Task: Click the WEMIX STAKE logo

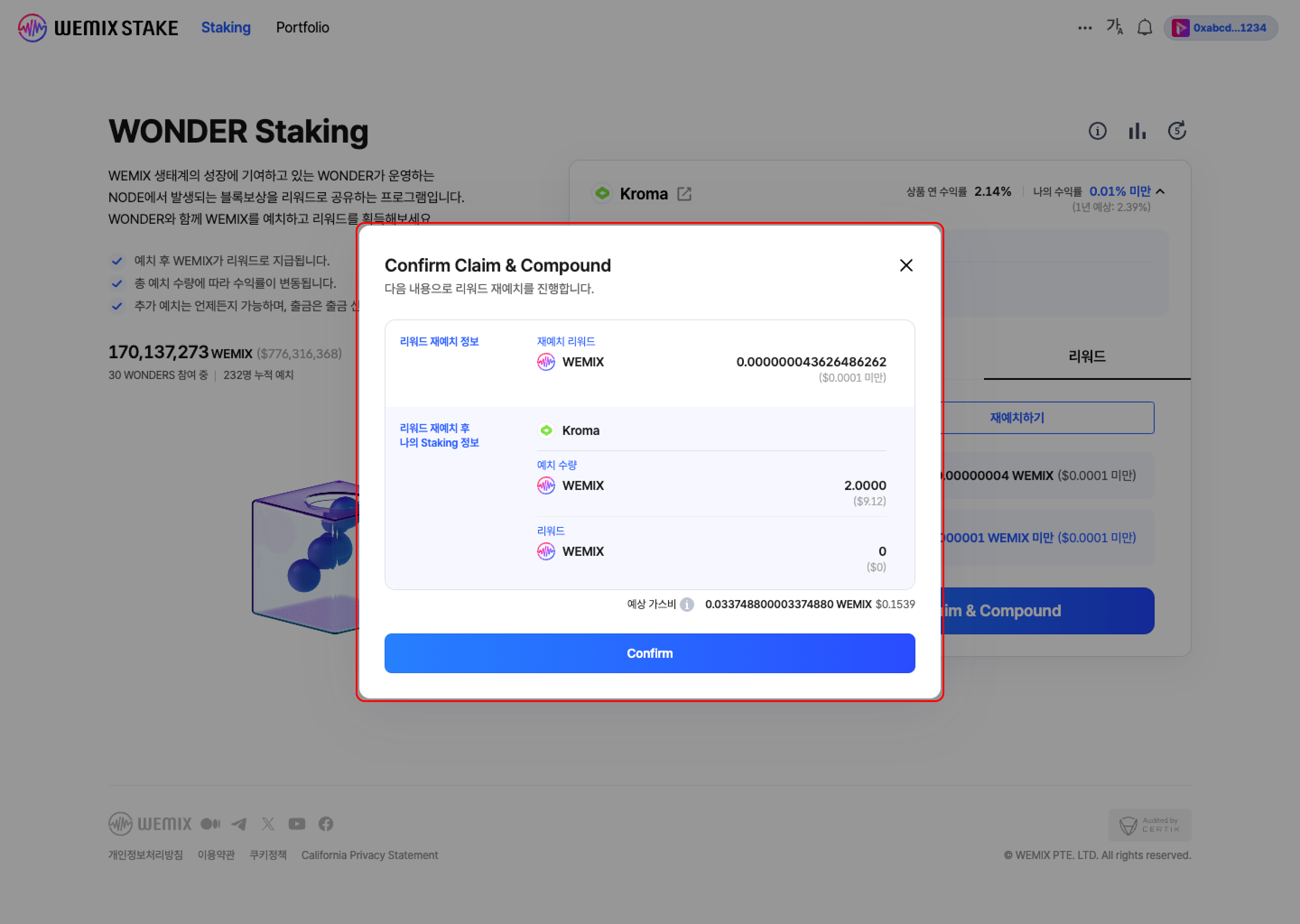Action: point(97,28)
